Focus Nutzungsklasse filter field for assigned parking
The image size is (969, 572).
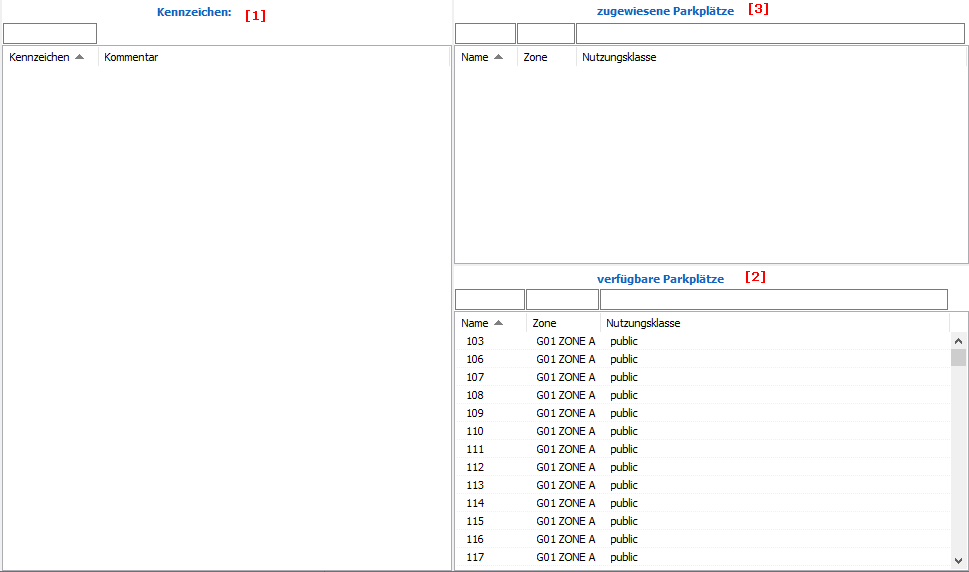click(770, 34)
